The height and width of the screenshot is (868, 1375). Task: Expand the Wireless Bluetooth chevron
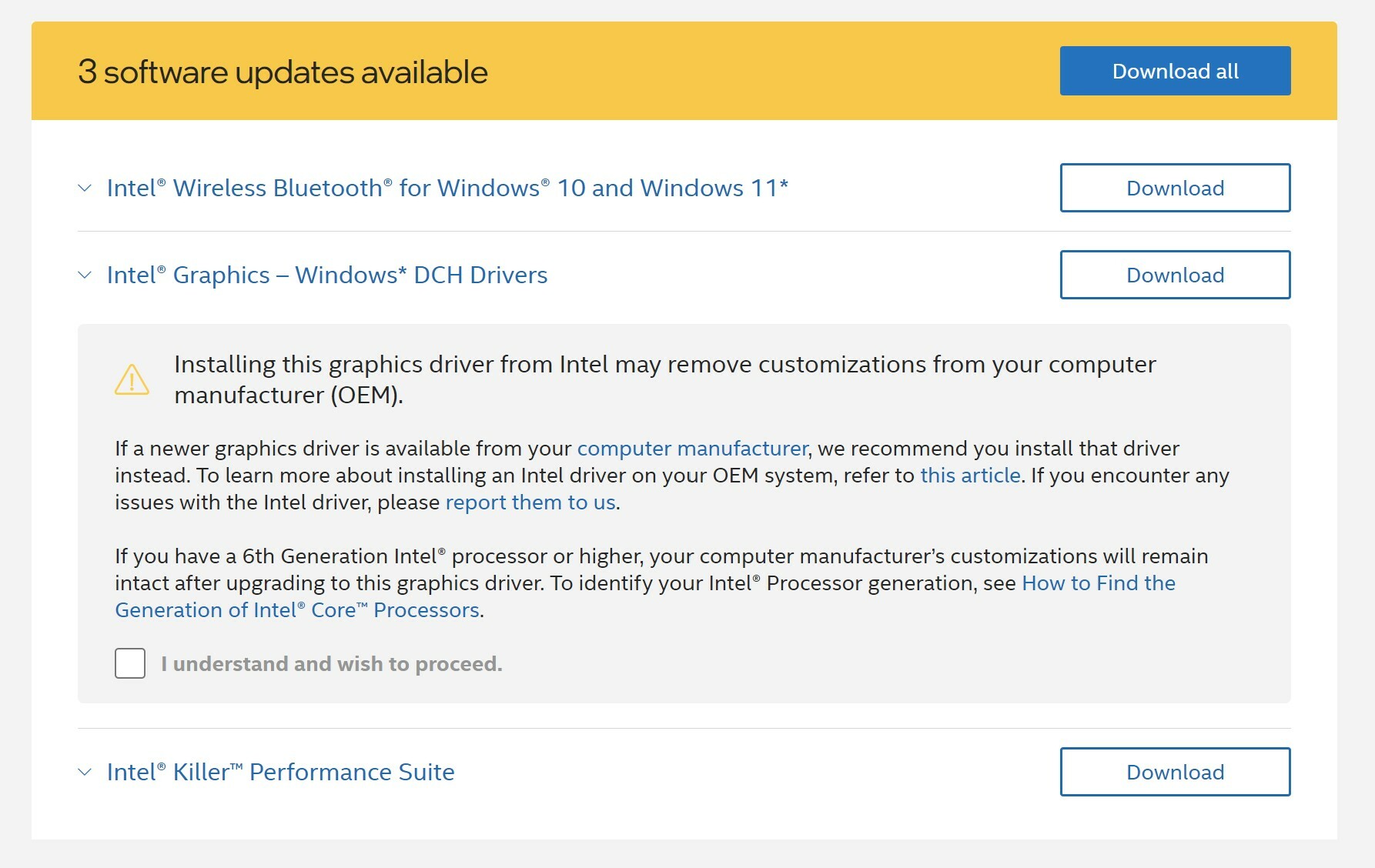[x=85, y=188]
